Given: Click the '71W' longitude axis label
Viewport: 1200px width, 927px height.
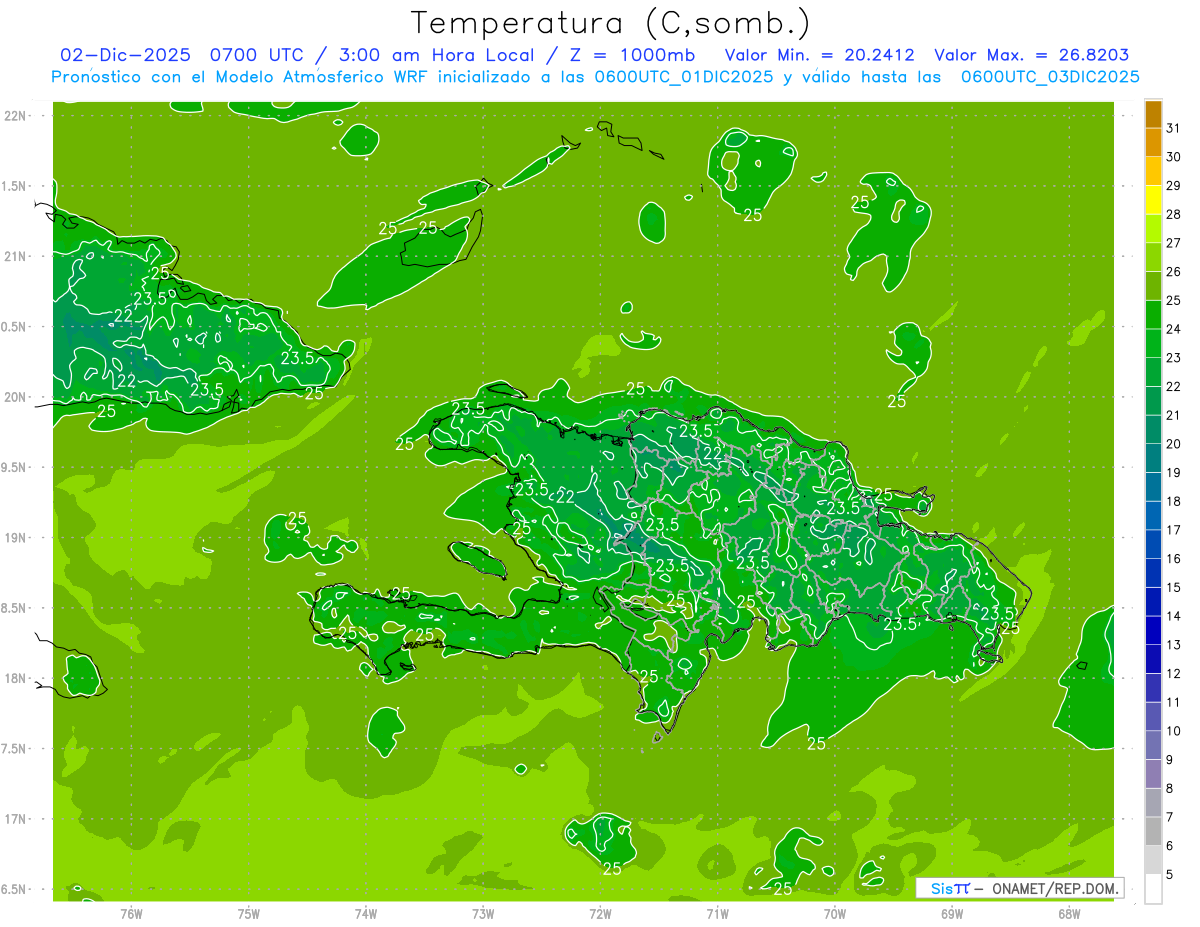Looking at the screenshot, I should 717,913.
